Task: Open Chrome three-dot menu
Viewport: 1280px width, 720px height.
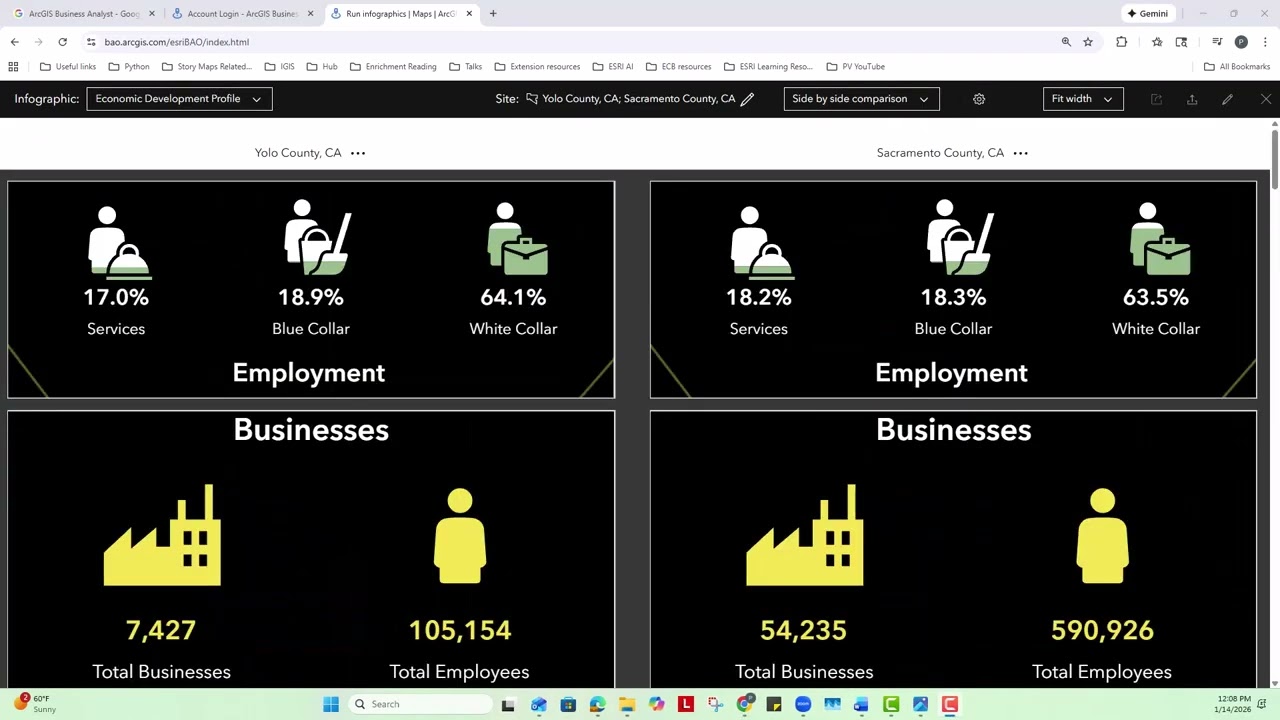Action: [1265, 42]
